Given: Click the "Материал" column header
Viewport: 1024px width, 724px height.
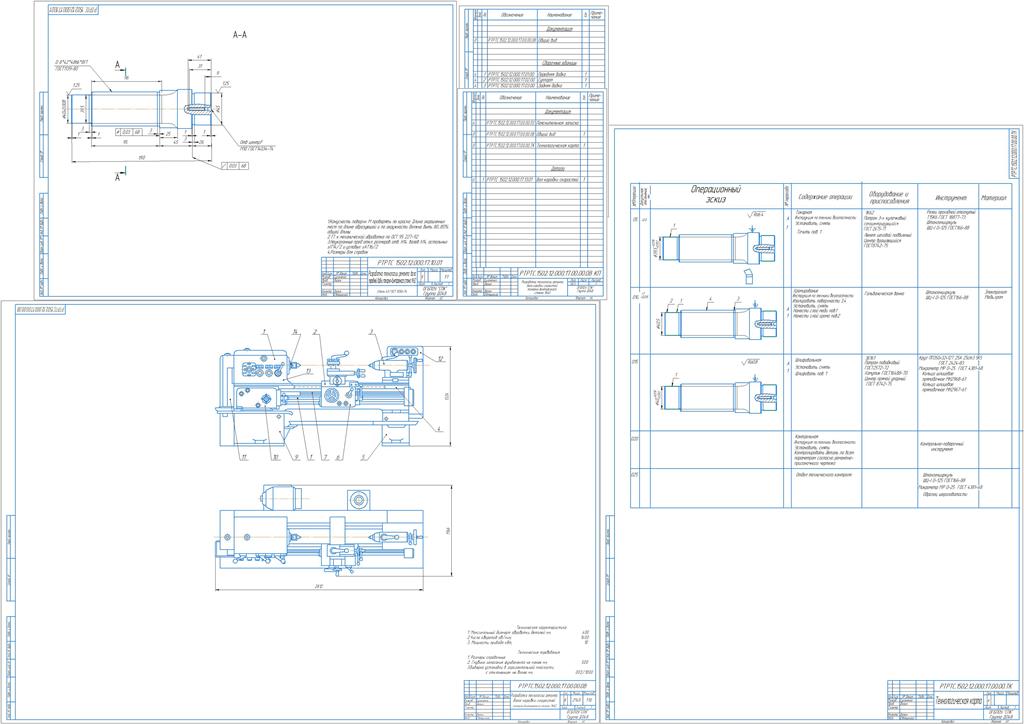Looking at the screenshot, I should [993, 197].
